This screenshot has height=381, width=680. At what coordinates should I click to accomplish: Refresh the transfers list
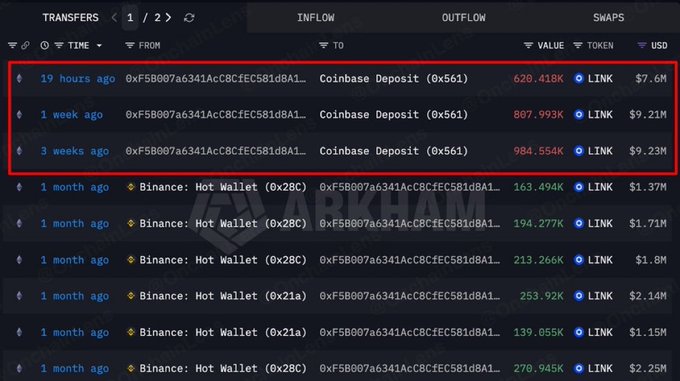tap(189, 18)
